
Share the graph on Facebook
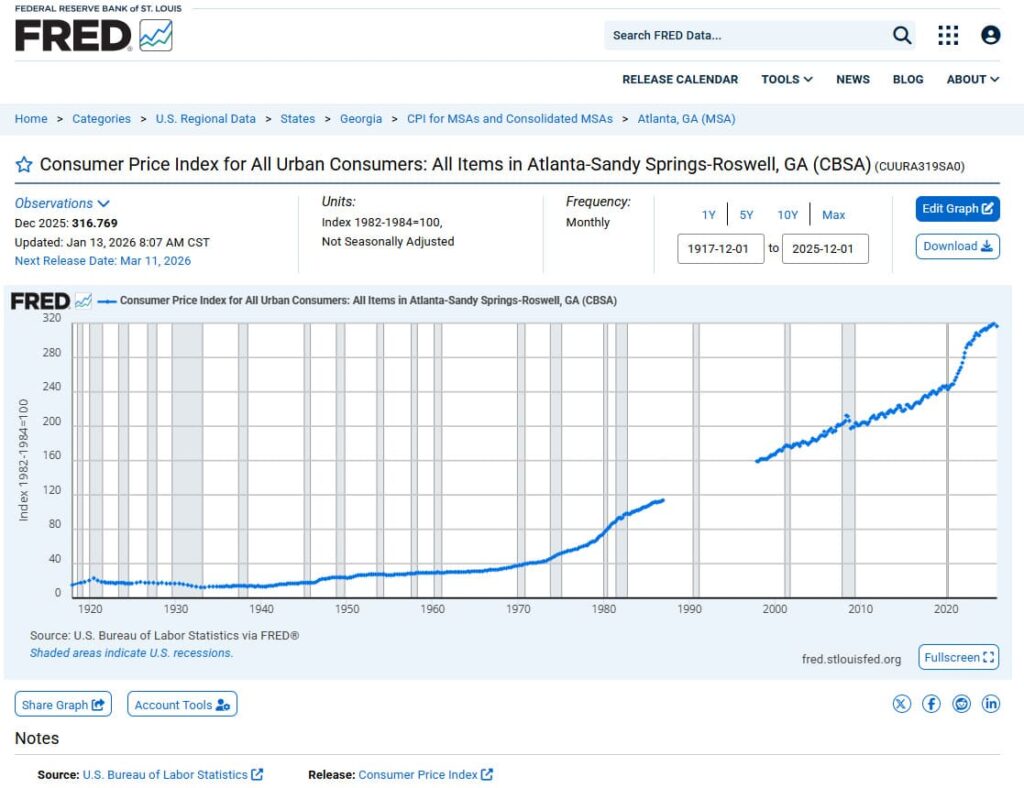point(931,704)
